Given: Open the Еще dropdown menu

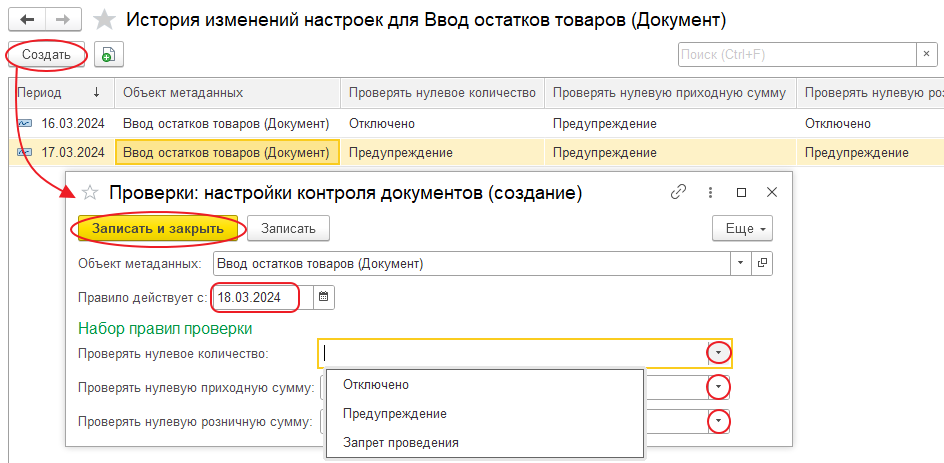Looking at the screenshot, I should pos(741,228).
